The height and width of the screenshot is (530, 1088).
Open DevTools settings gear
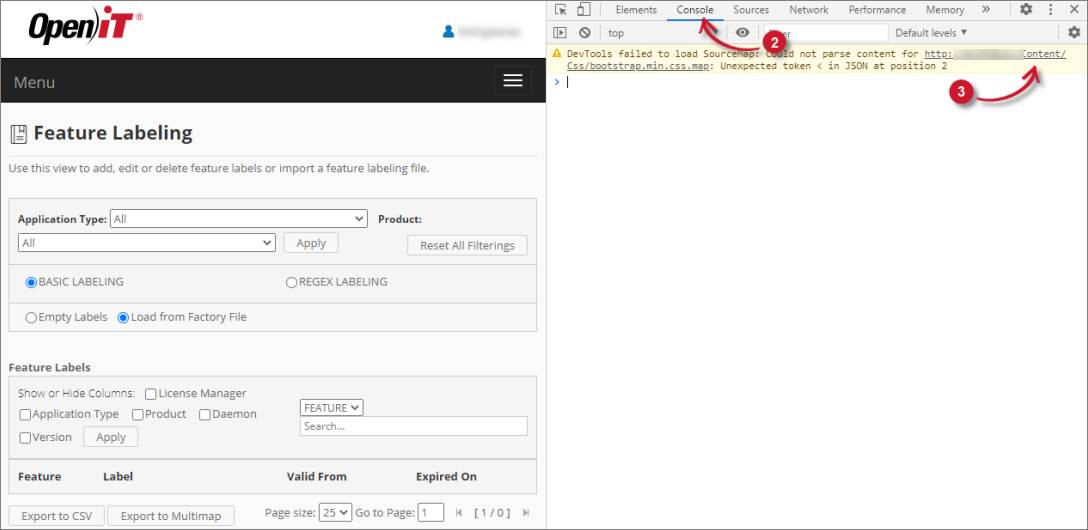click(x=1026, y=10)
